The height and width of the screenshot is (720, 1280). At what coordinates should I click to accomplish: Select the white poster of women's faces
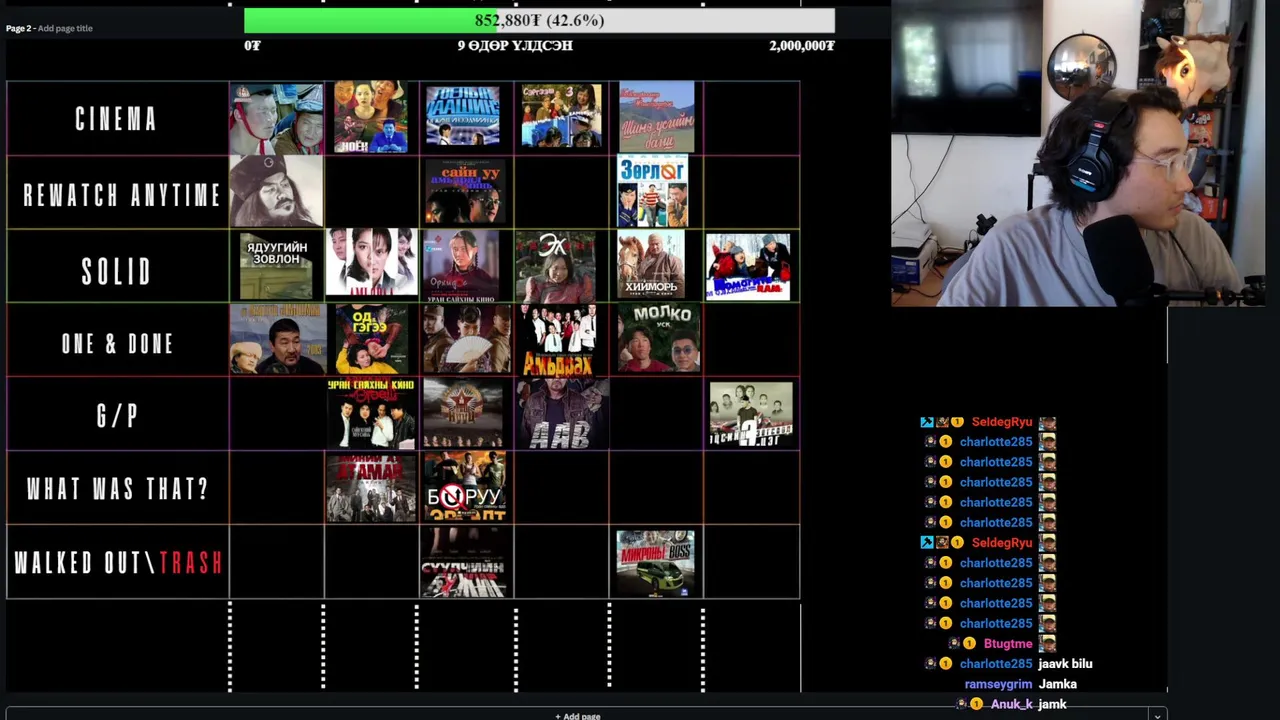point(371,263)
